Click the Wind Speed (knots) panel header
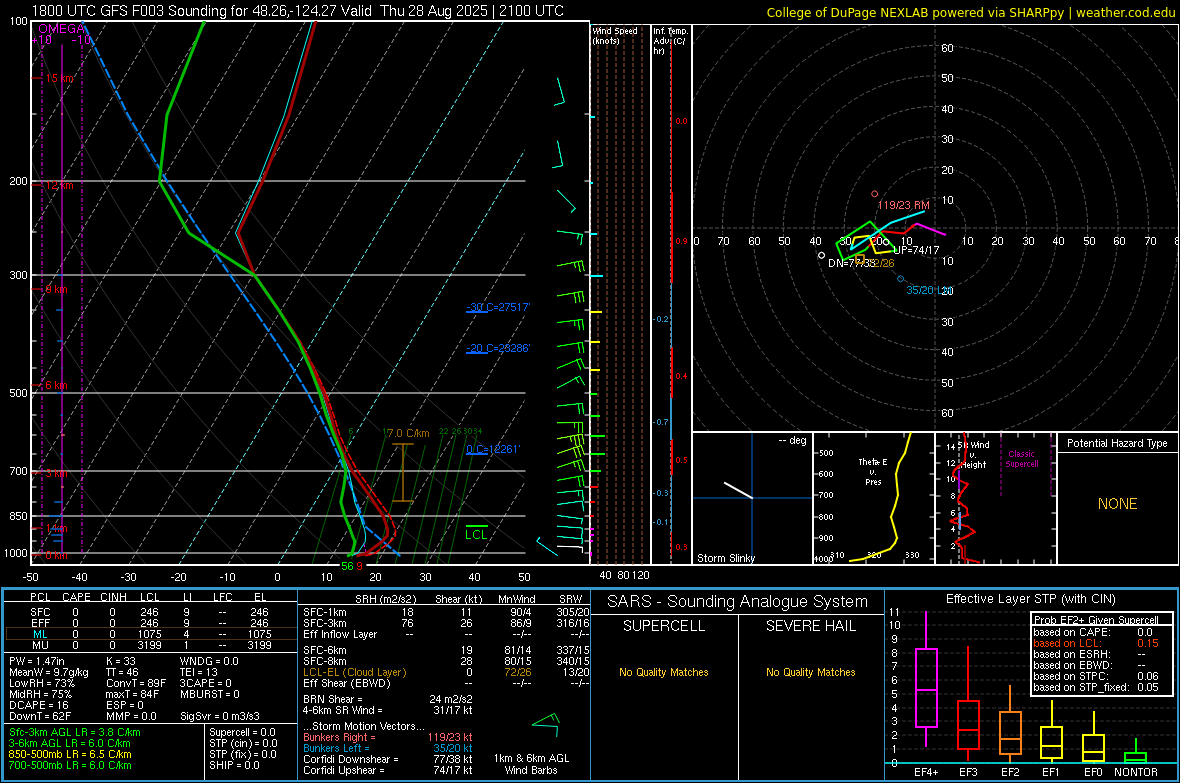Image resolution: width=1180 pixels, height=783 pixels. (x=615, y=35)
